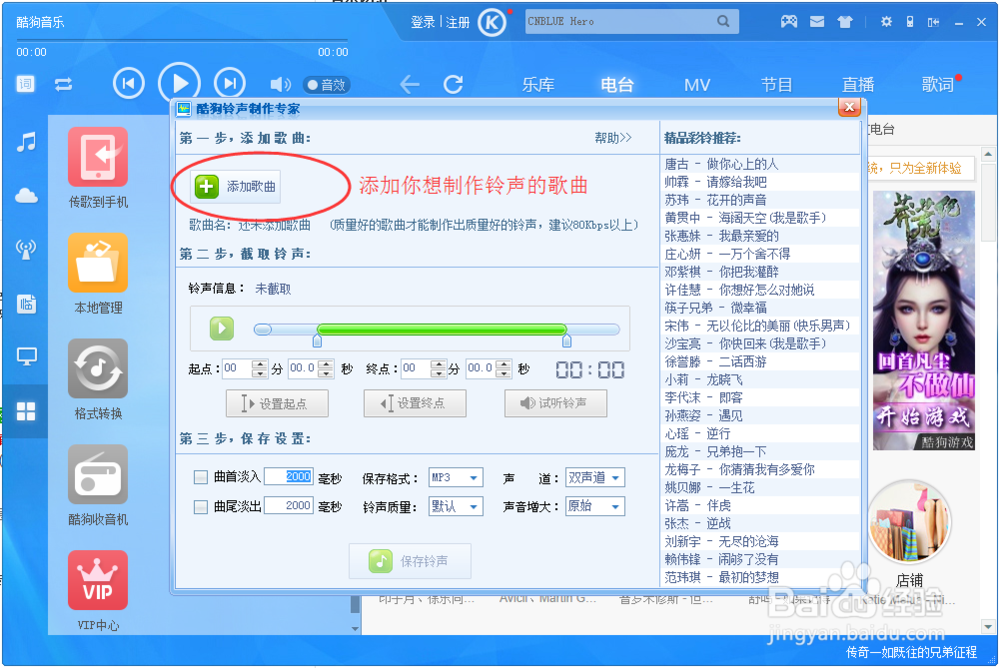1000x668 pixels.
Task: Open the 格式转换 format converter
Action: pyautogui.click(x=98, y=380)
